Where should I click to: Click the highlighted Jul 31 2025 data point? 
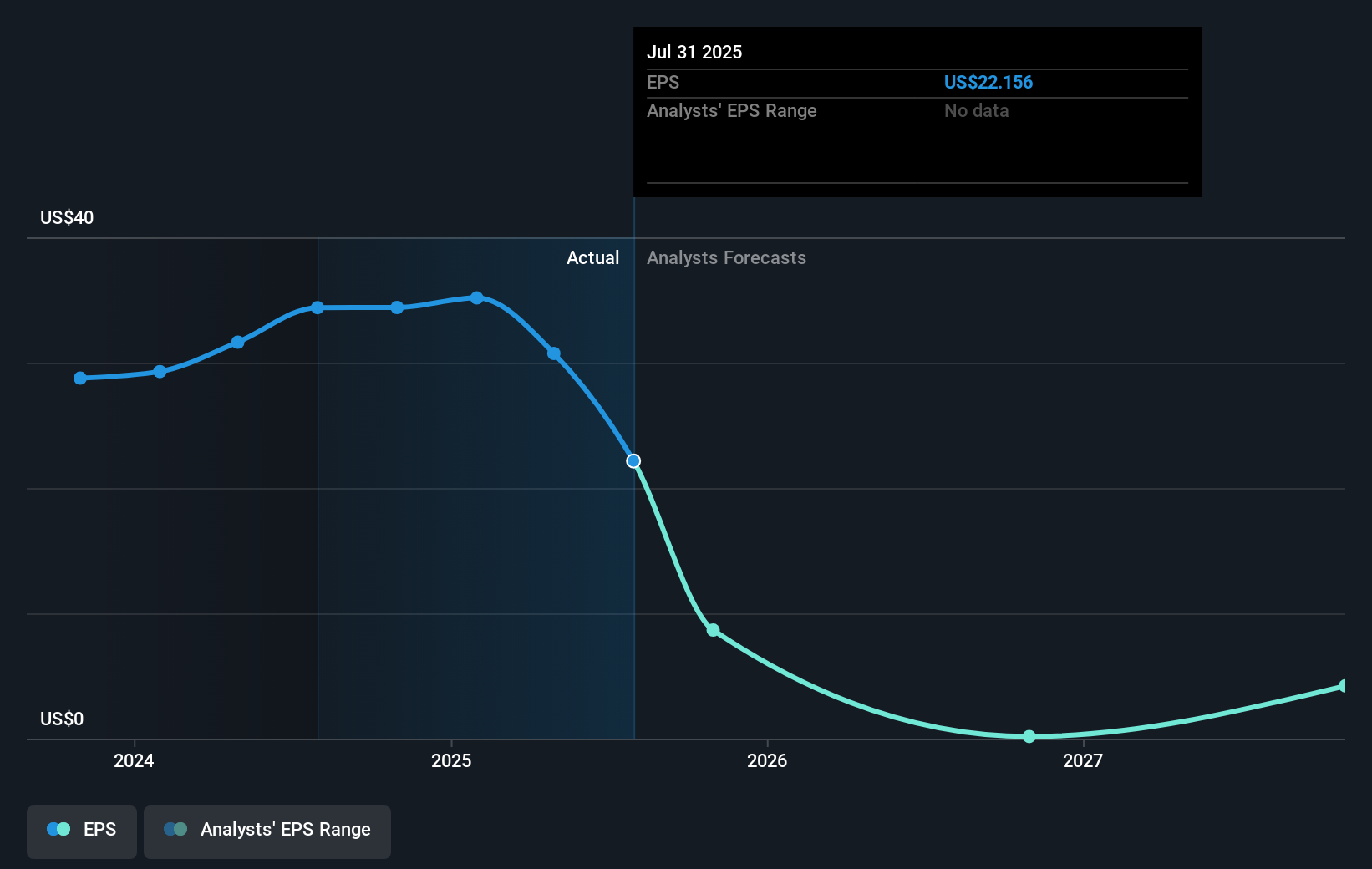pos(633,461)
